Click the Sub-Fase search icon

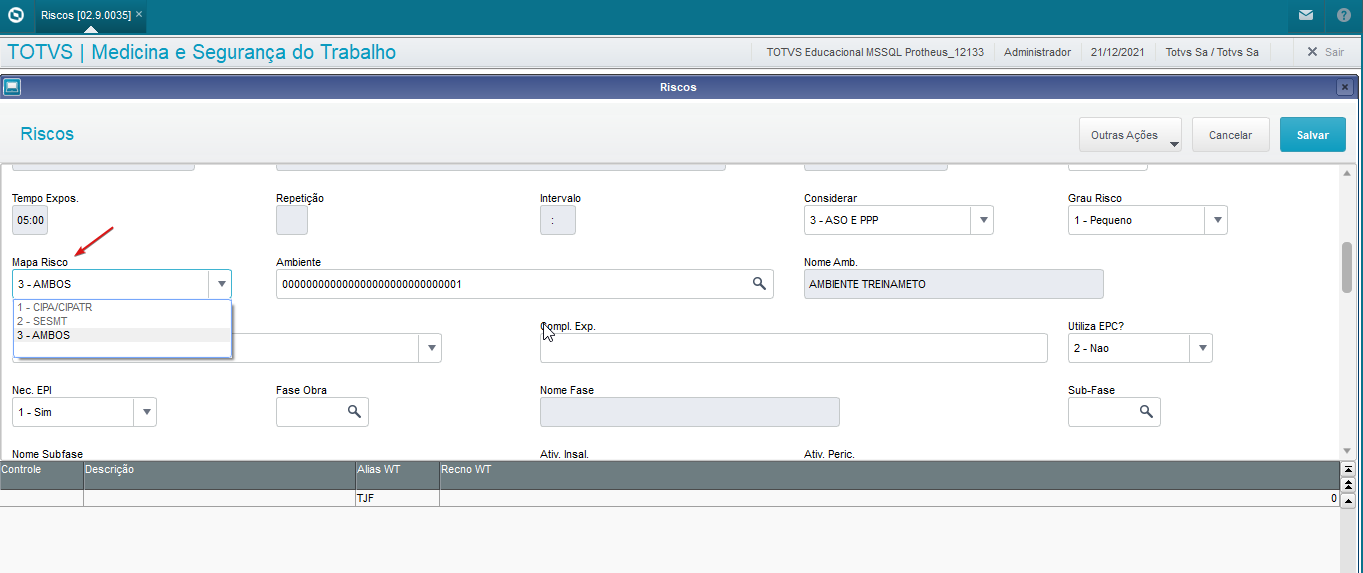click(1146, 412)
